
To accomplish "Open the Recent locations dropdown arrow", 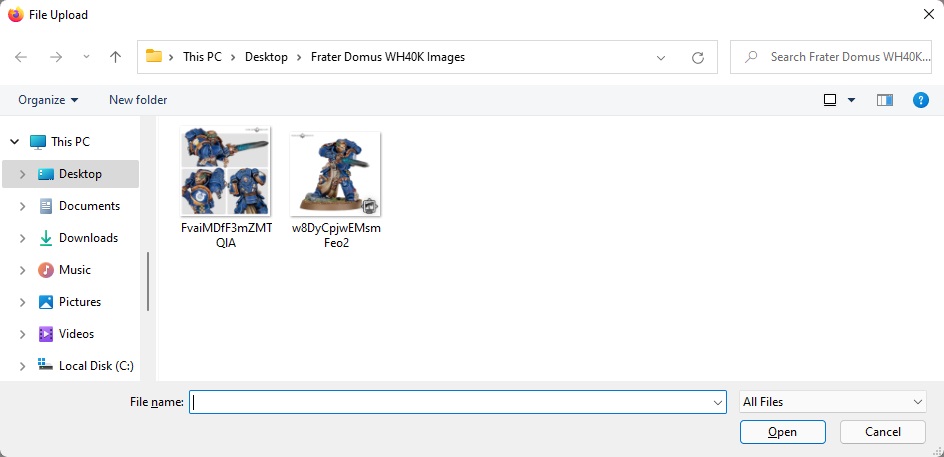I will point(87,57).
